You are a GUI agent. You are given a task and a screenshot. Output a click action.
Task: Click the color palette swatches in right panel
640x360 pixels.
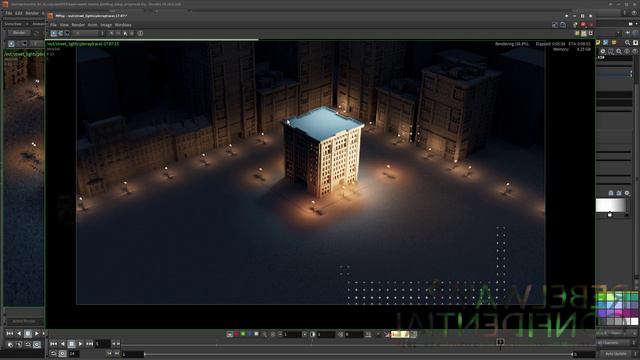point(617,309)
